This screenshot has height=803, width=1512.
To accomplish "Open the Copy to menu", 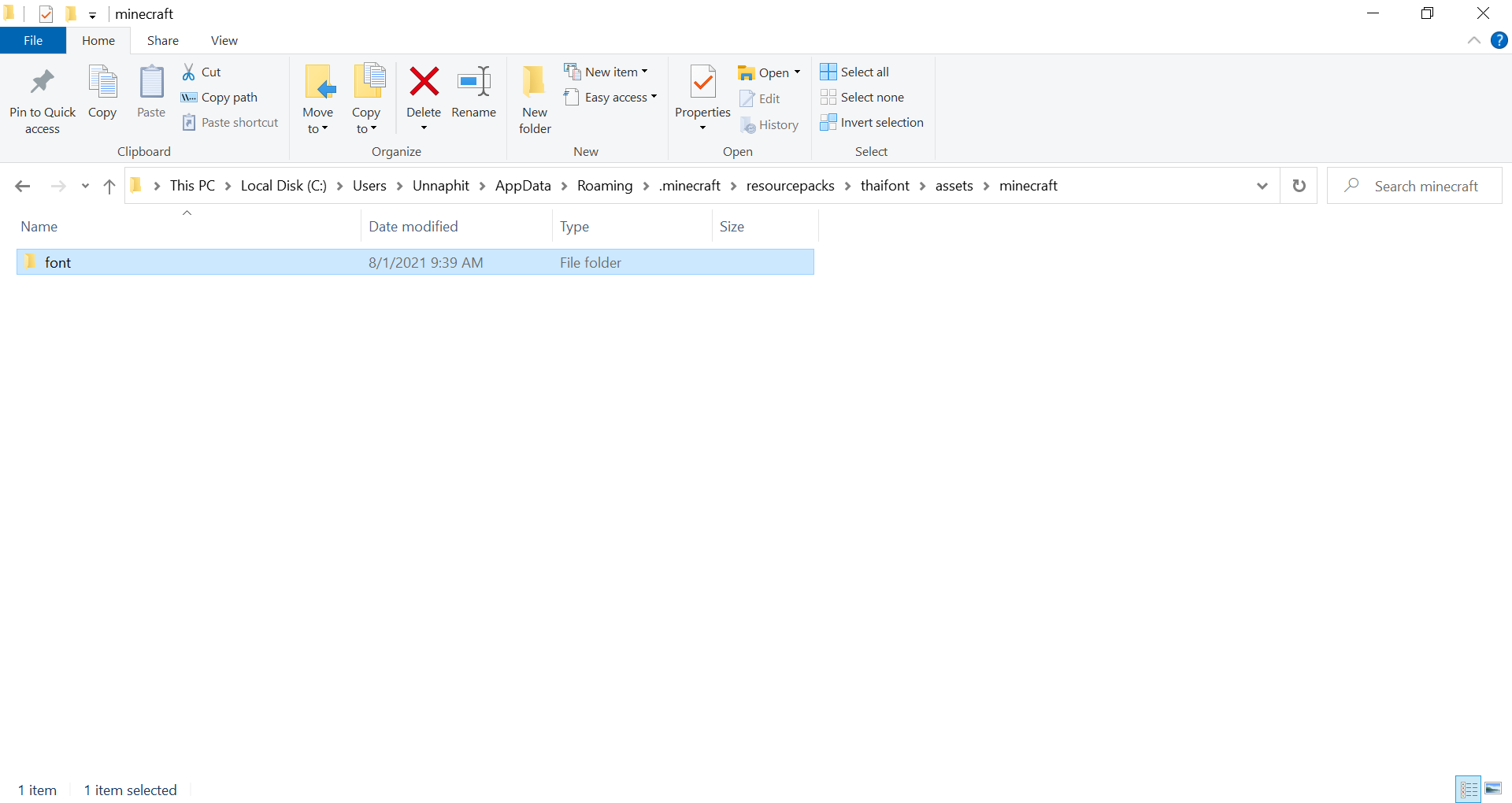I will coord(366,99).
